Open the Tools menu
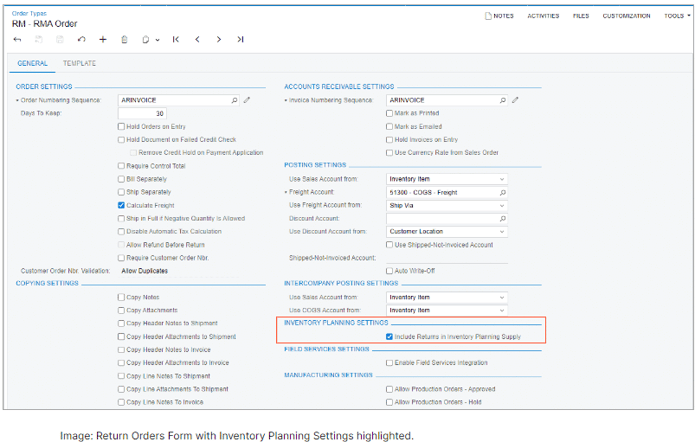The height and width of the screenshot is (442, 695). 676,16
